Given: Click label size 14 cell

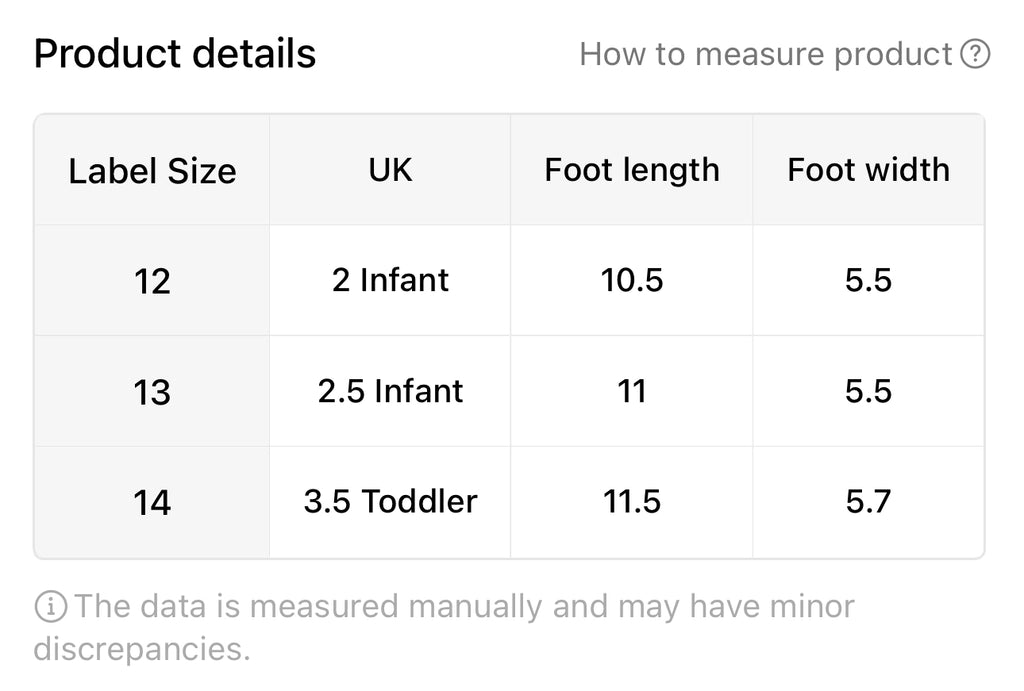Looking at the screenshot, I should pyautogui.click(x=152, y=502).
